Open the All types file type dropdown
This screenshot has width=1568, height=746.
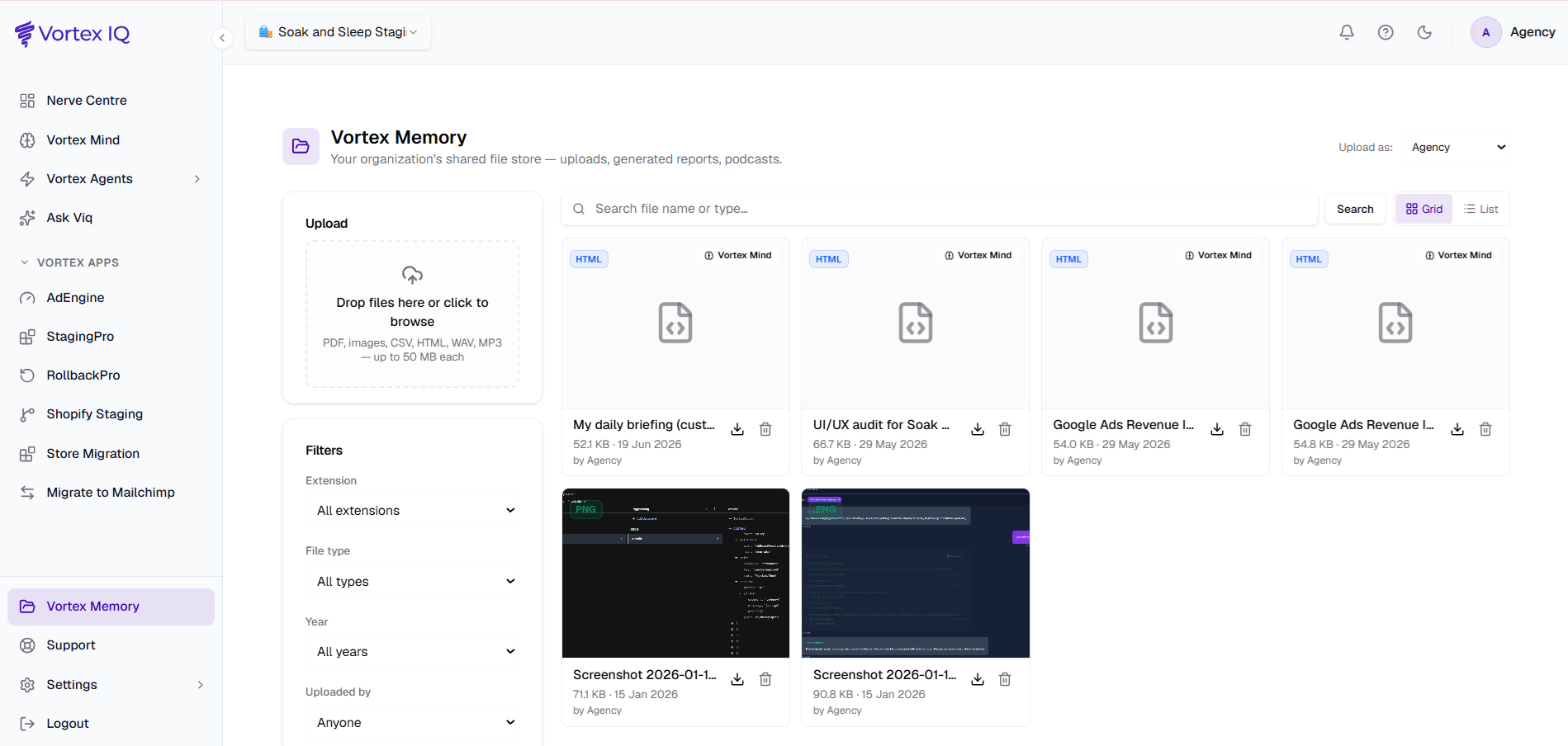click(x=413, y=582)
